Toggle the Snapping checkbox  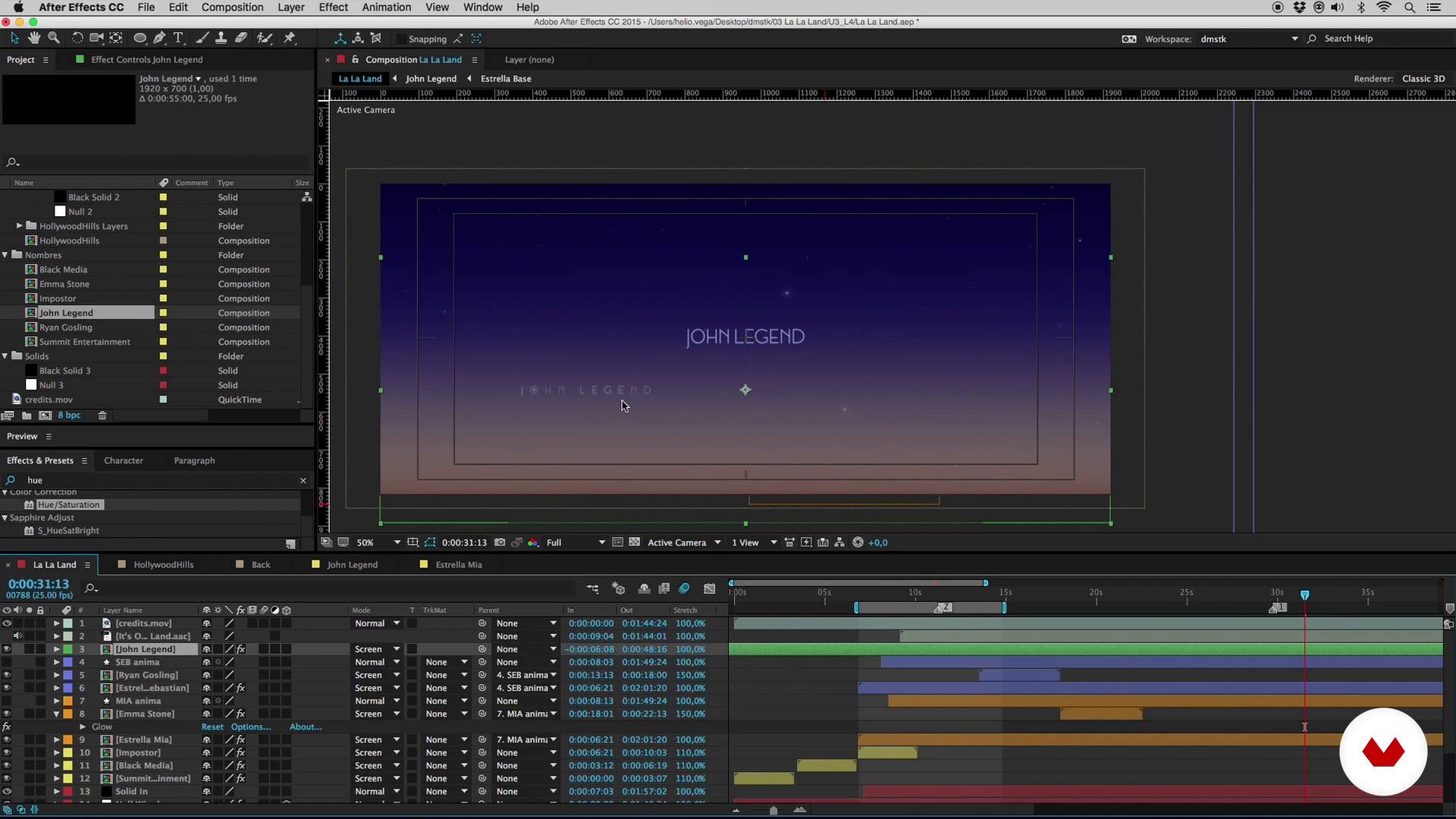point(400,39)
